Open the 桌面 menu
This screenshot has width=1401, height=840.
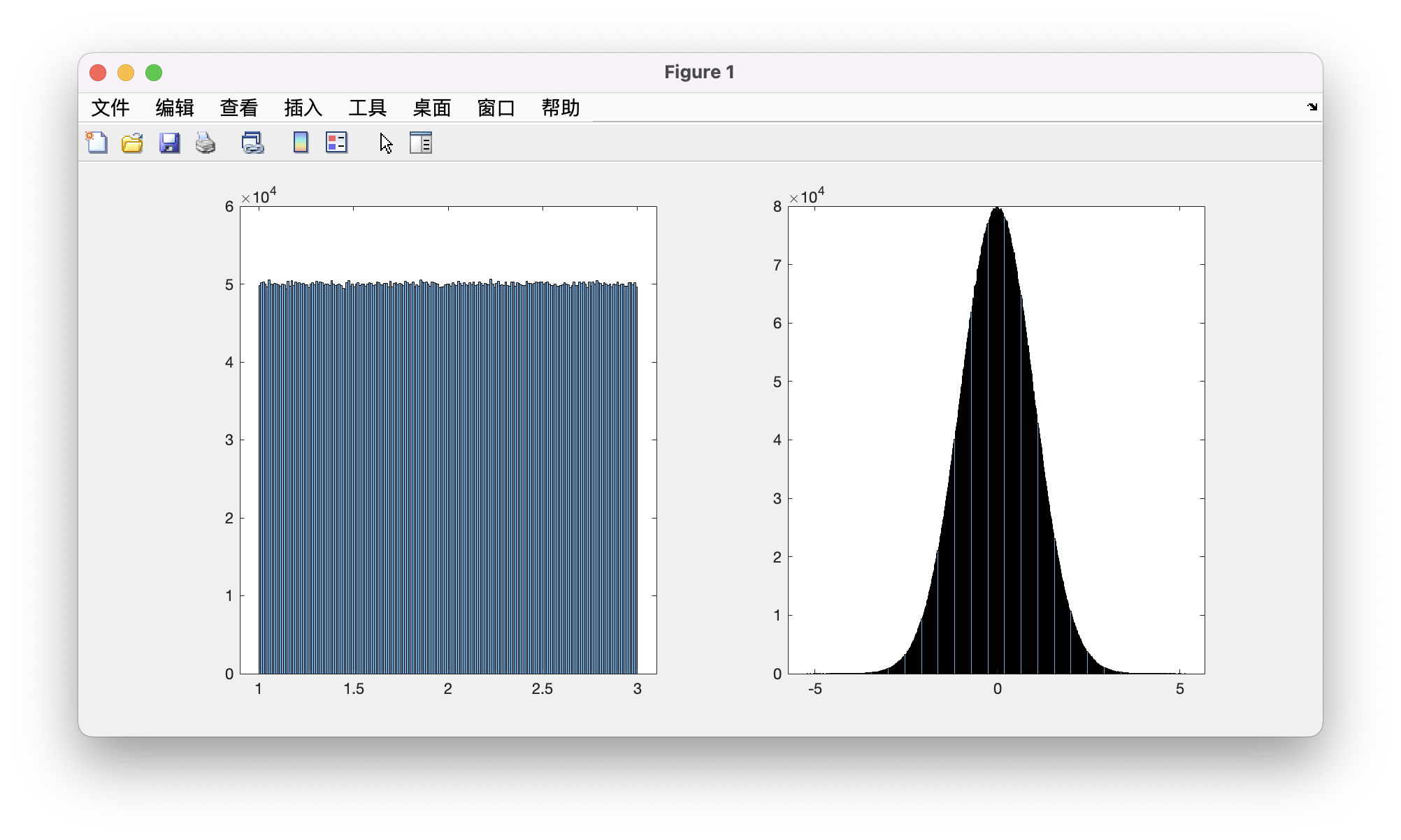pyautogui.click(x=432, y=108)
